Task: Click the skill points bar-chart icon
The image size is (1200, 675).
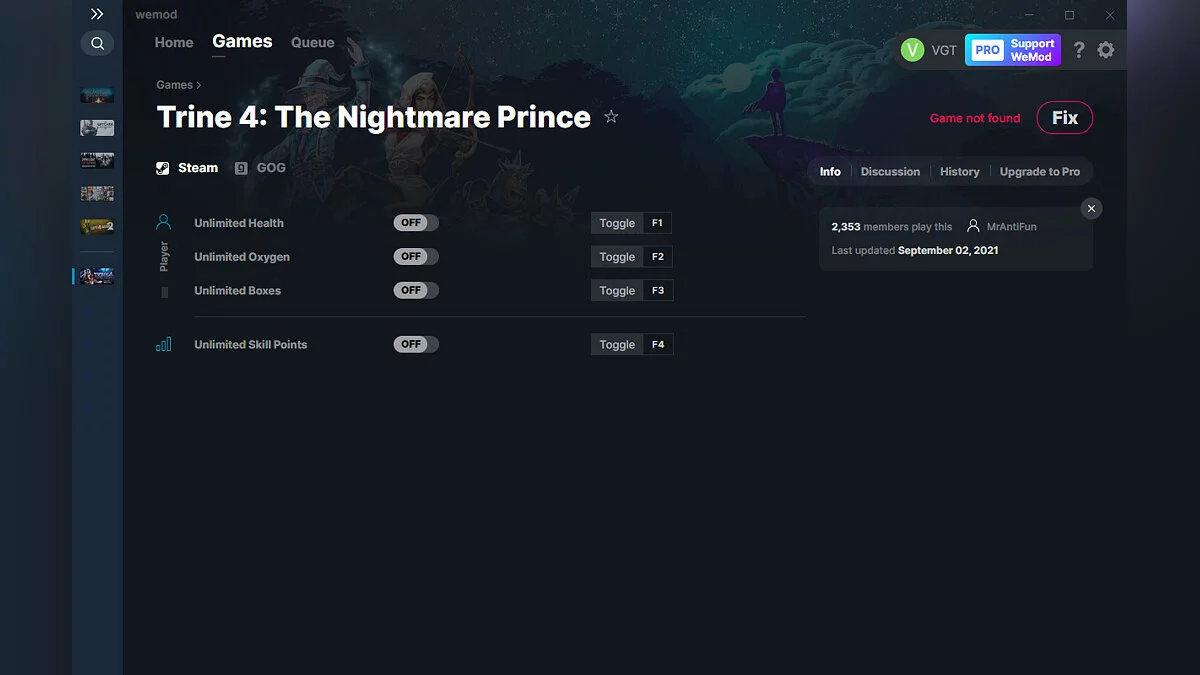Action: [x=163, y=343]
